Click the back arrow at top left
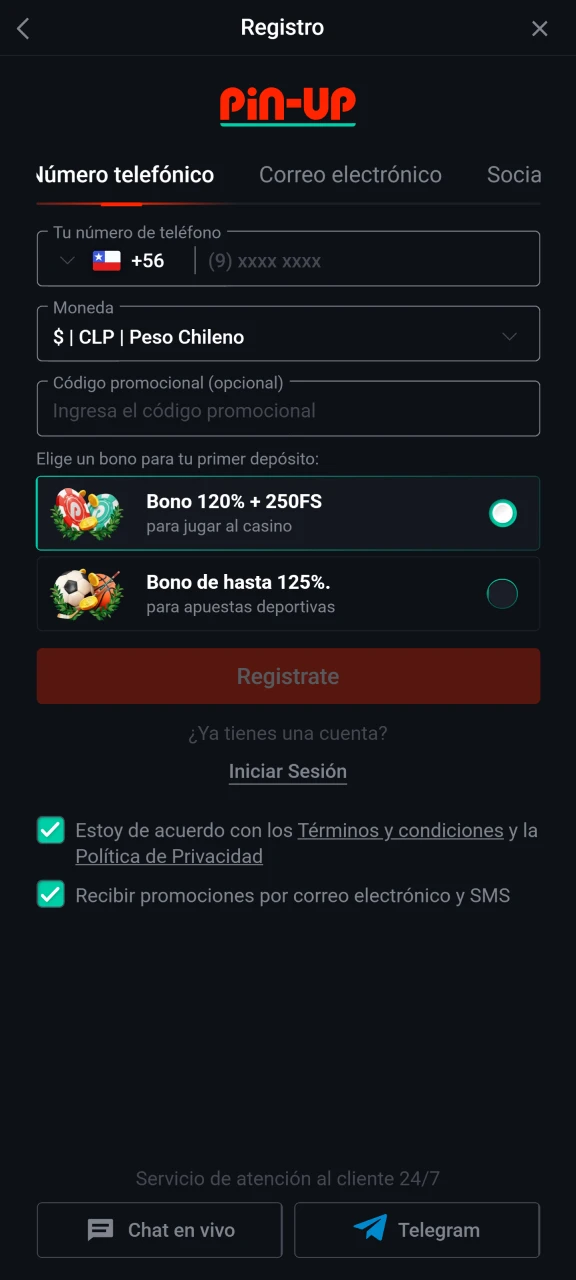Screen dimensions: 576x1280 click(x=22, y=28)
